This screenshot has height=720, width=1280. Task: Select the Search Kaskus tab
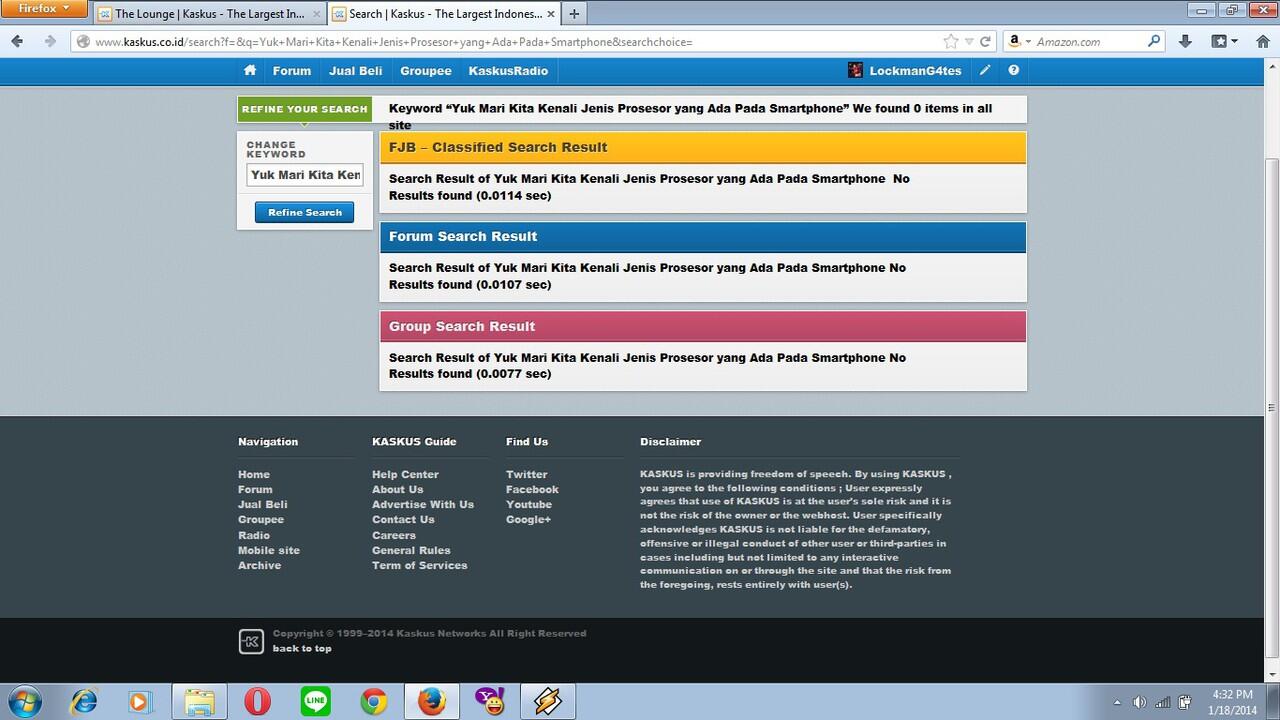click(444, 14)
